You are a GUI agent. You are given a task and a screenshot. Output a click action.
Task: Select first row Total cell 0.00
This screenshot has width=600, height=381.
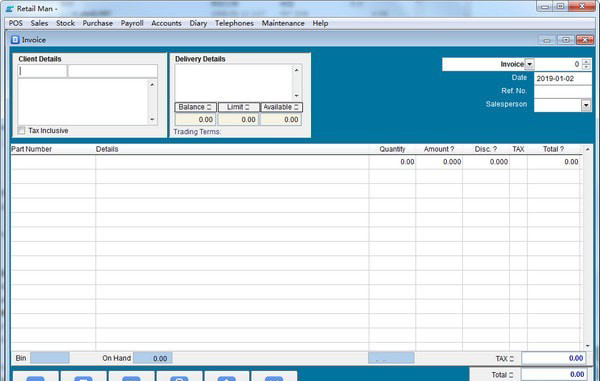pos(554,162)
